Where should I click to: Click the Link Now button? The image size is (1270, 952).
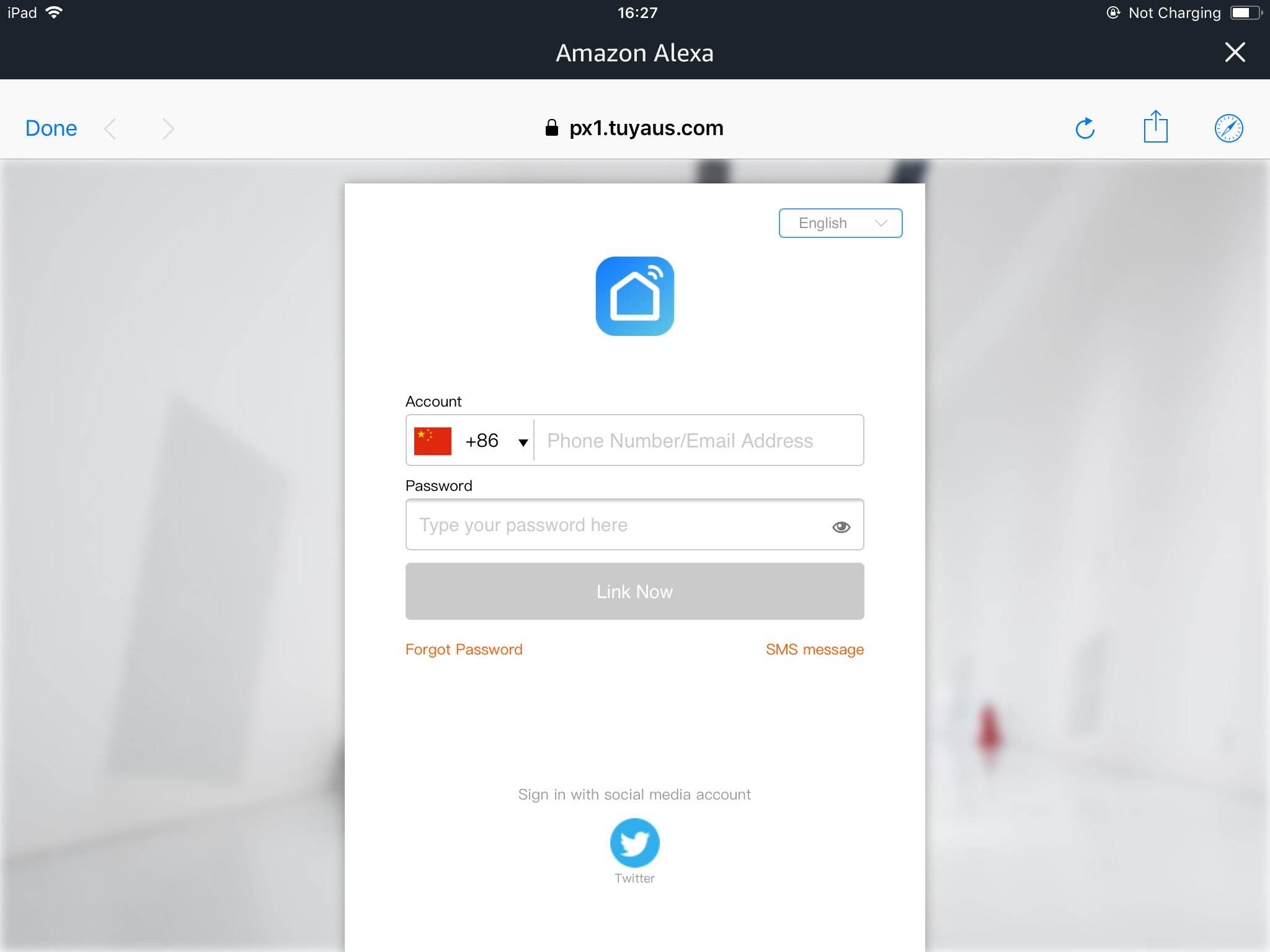pyautogui.click(x=635, y=591)
